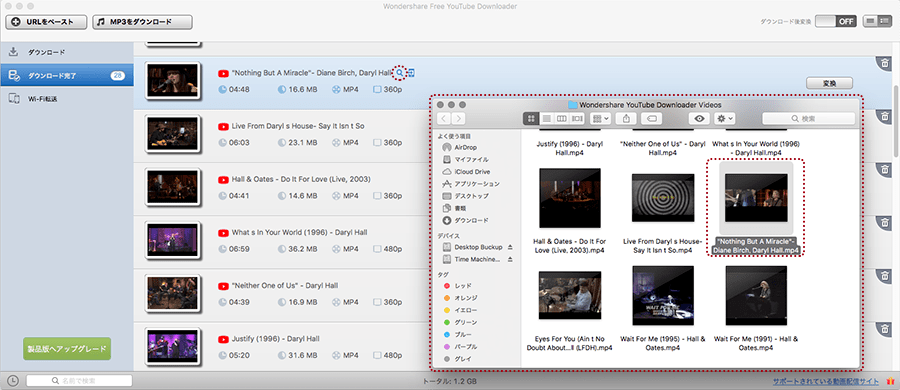Screen dimensions: 900x390
Task: Open the ダウンロード sidebar section in downloader
Action: point(67,52)
